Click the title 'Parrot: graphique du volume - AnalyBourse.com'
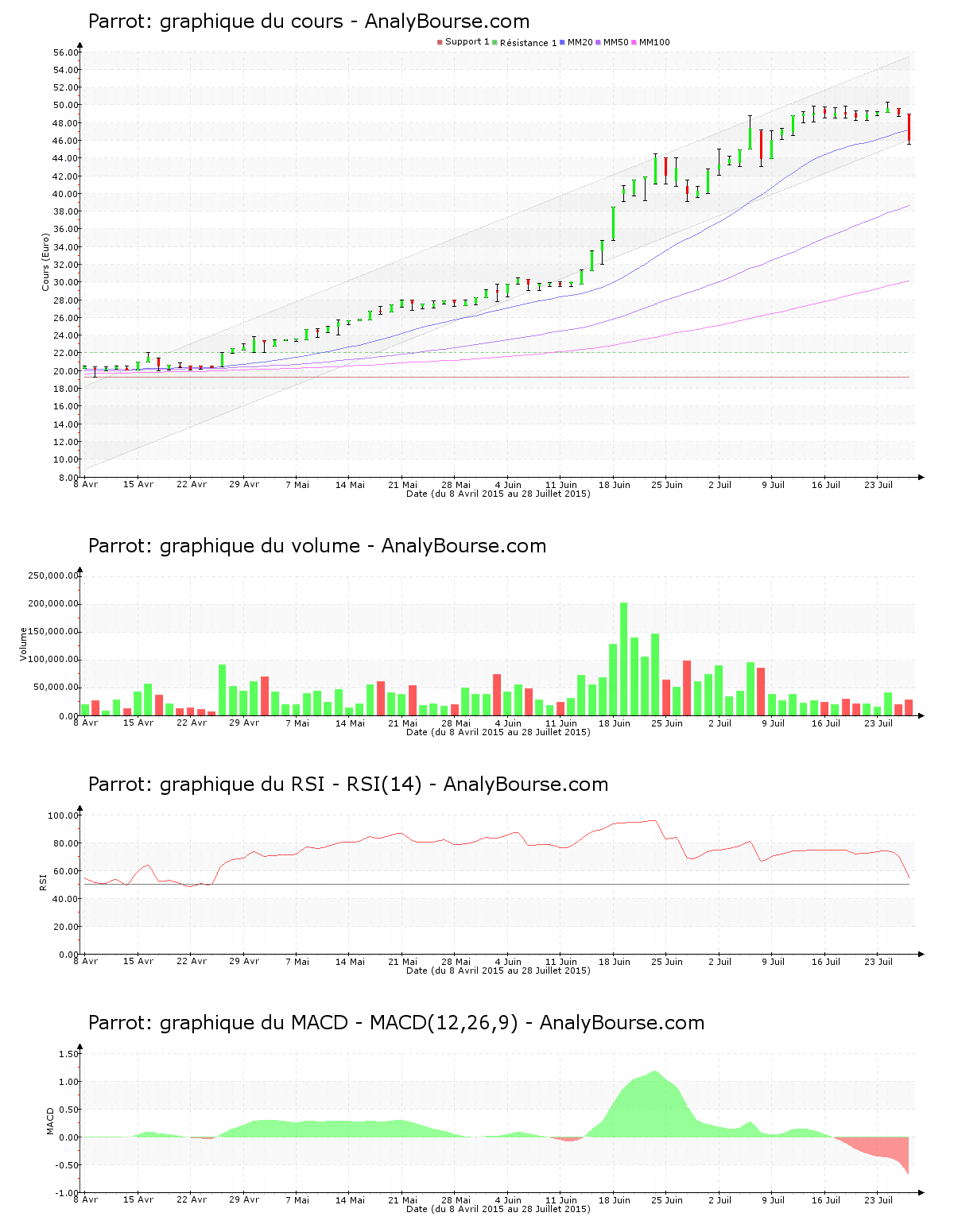954x1232 pixels. (x=317, y=546)
